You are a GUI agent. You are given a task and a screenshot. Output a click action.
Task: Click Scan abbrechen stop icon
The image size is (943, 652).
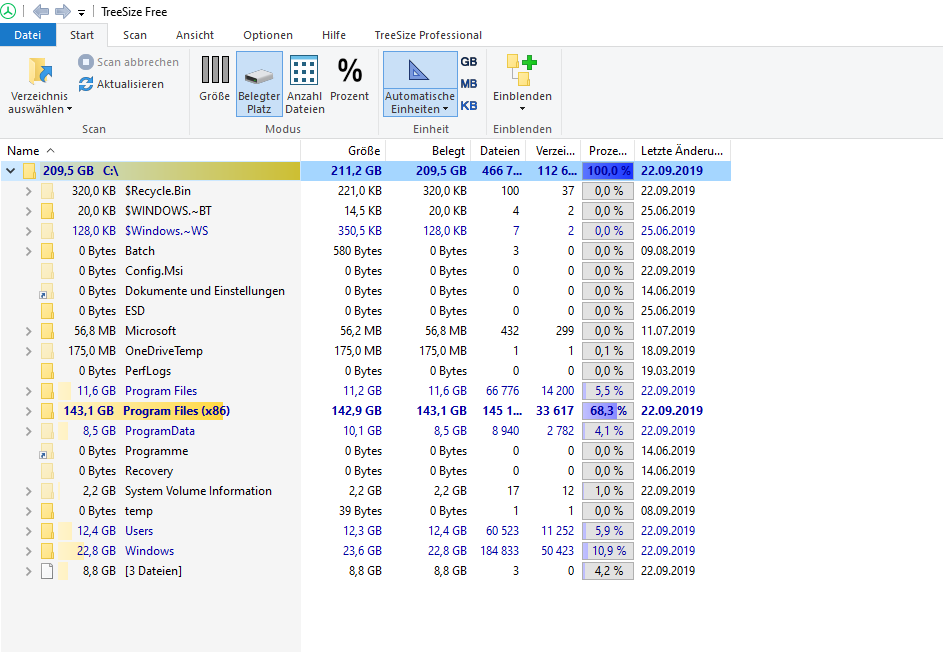click(86, 62)
